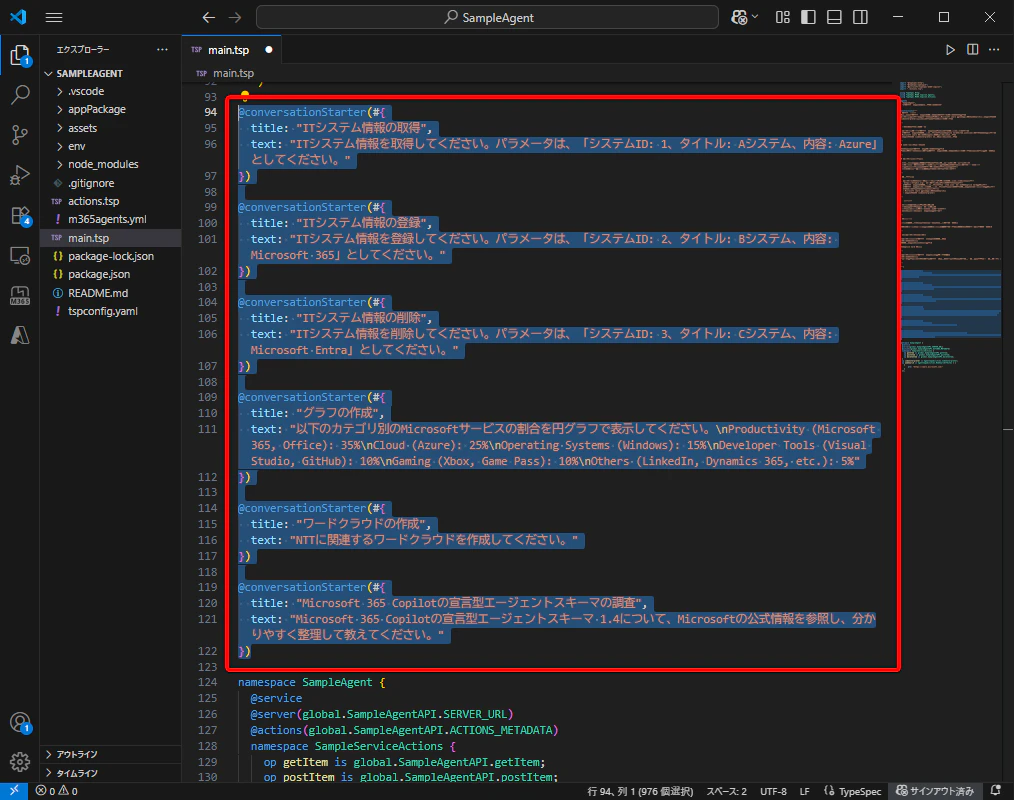
Task: Open the Manage gear icon
Action: coord(20,762)
